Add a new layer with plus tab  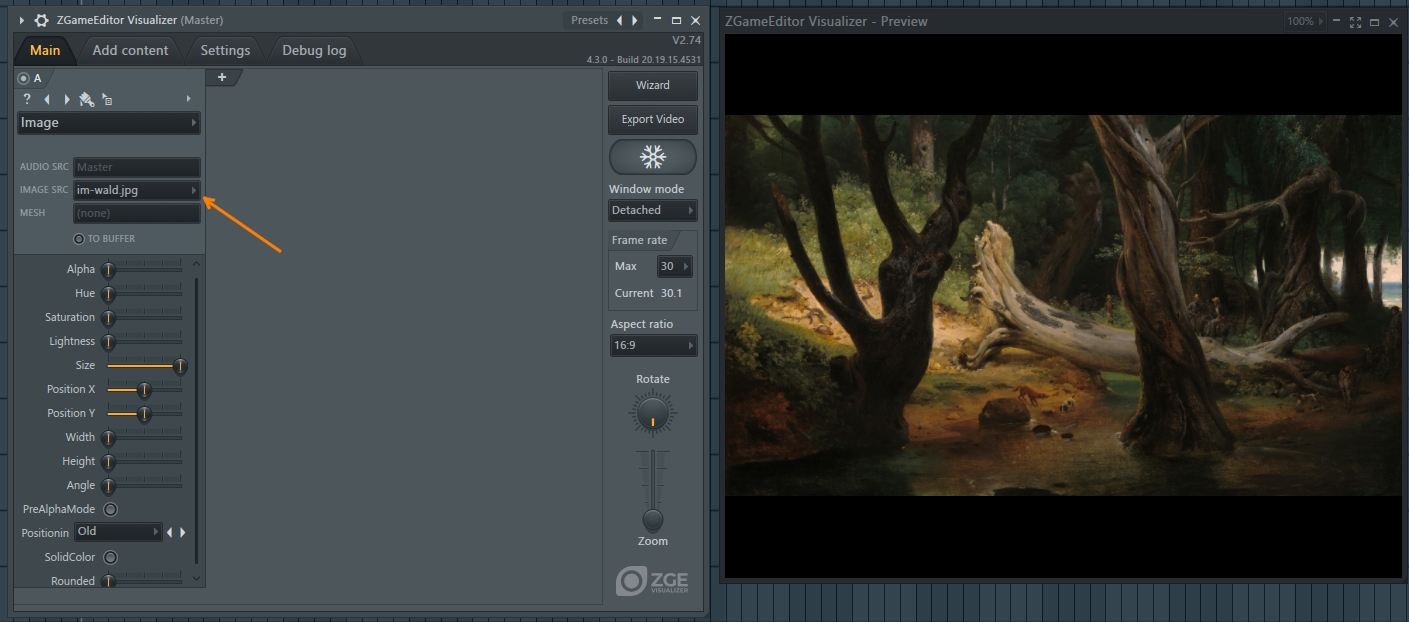[x=222, y=77]
